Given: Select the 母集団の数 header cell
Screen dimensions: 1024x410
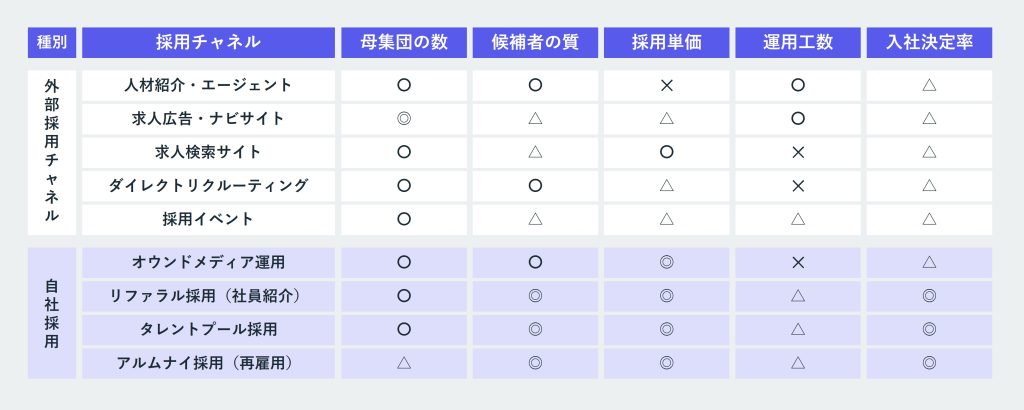Looking at the screenshot, I should point(404,42).
